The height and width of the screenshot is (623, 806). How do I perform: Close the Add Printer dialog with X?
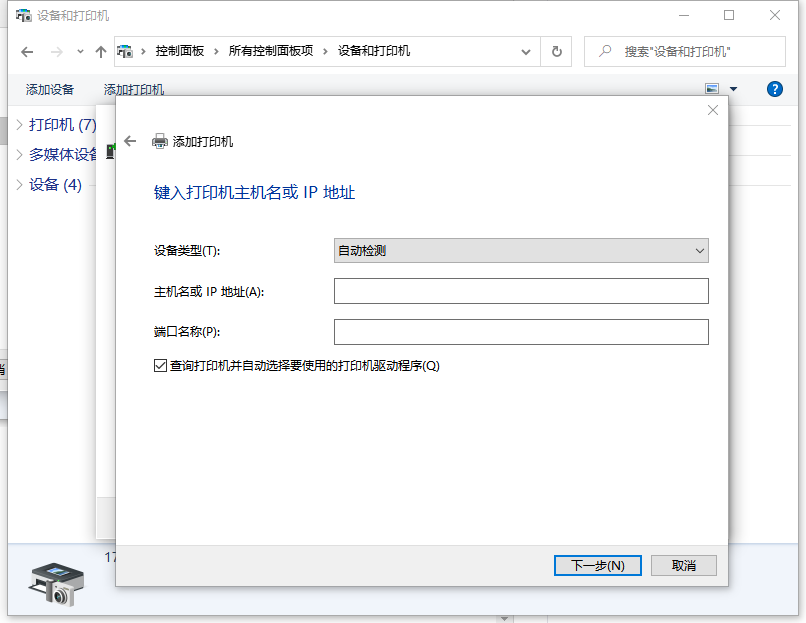712,110
